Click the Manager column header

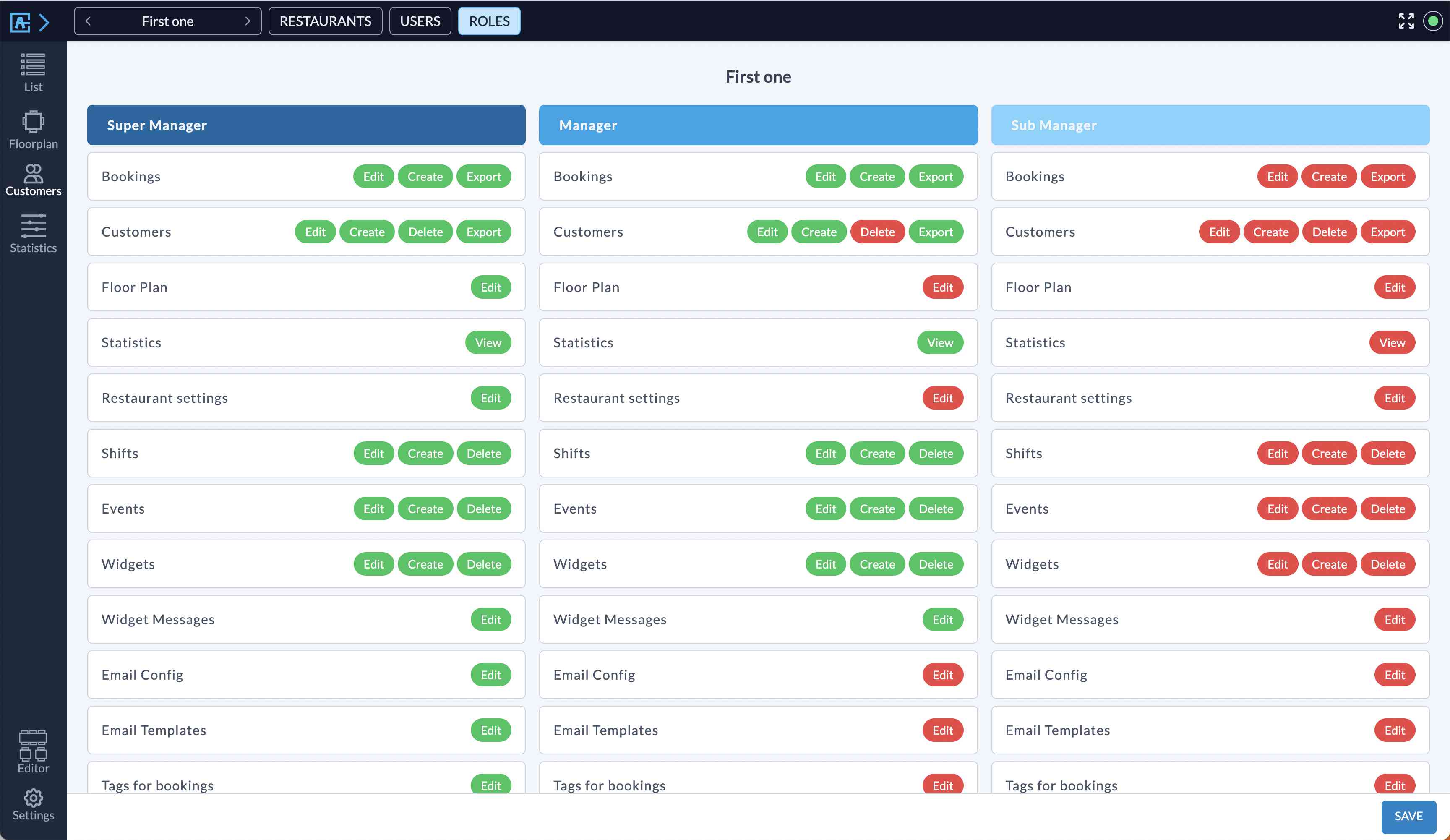click(x=758, y=125)
